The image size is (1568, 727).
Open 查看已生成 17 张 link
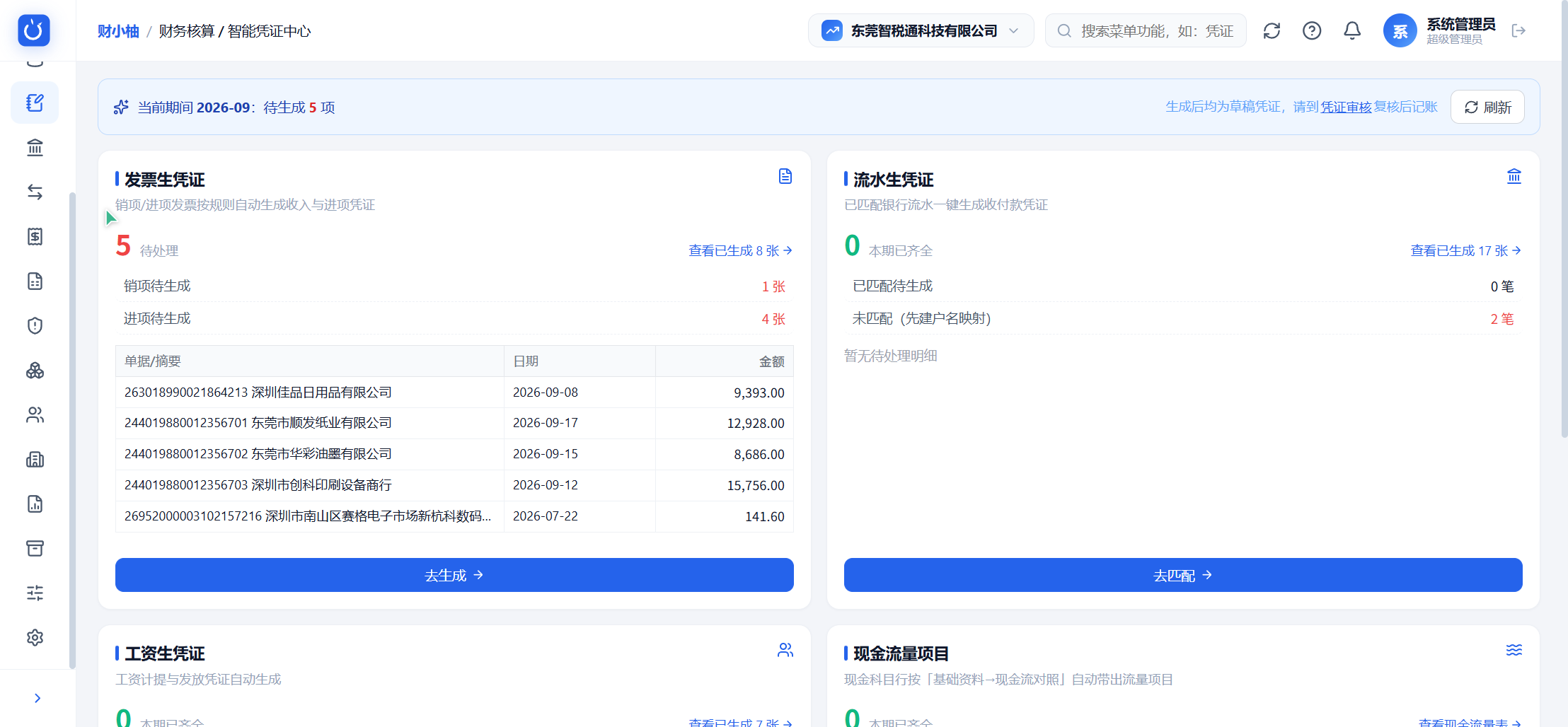click(1465, 250)
